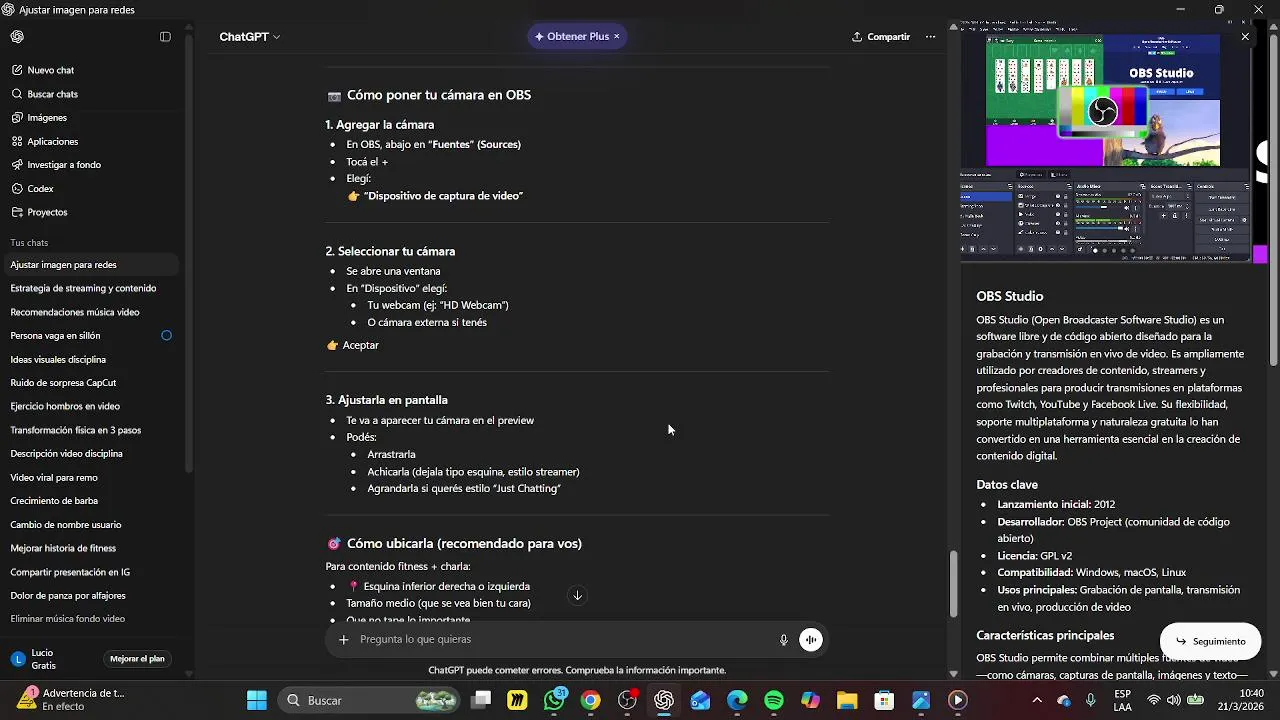This screenshot has width=1280, height=720.
Task: Open the three-dot menu next to Compartir
Action: click(930, 37)
